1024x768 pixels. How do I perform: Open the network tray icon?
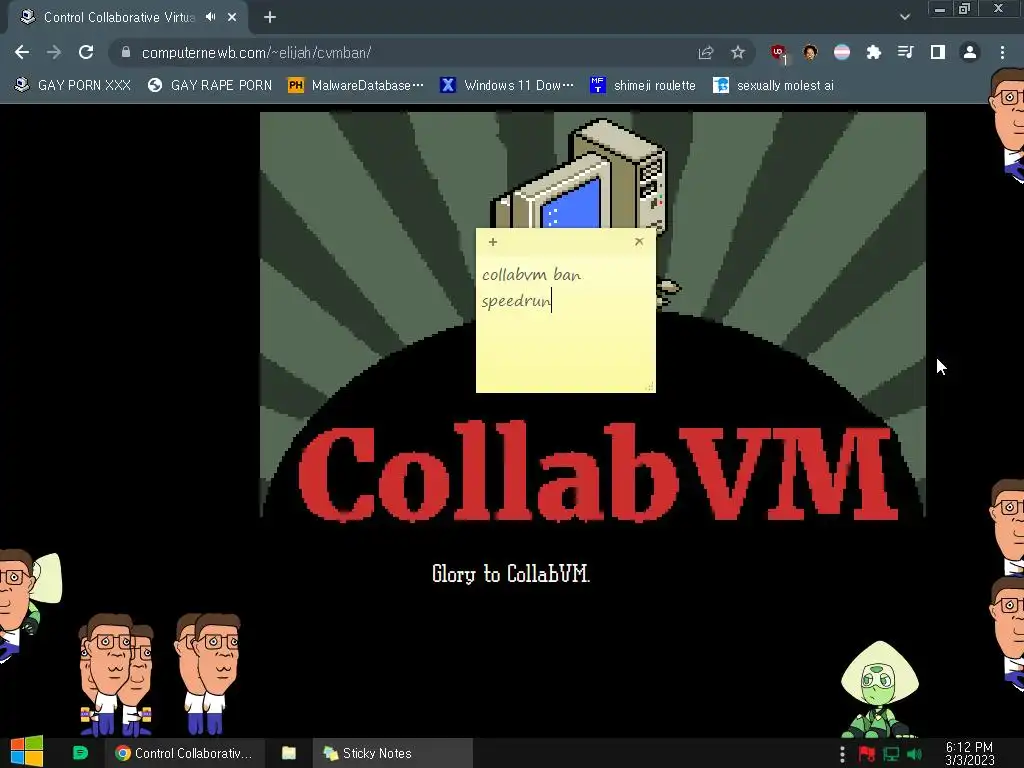click(x=891, y=754)
